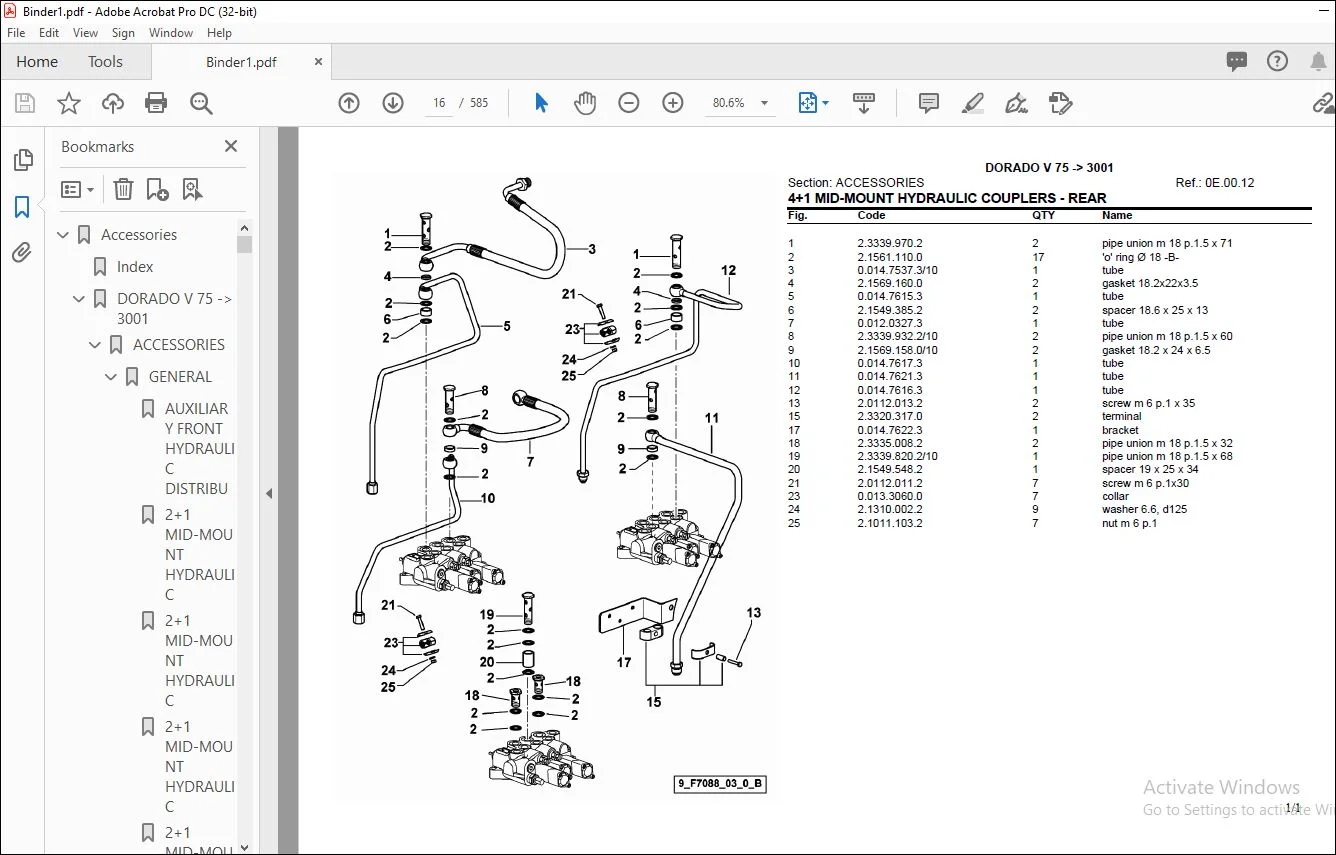Open the File menu
This screenshot has height=855, width=1336.
[16, 33]
